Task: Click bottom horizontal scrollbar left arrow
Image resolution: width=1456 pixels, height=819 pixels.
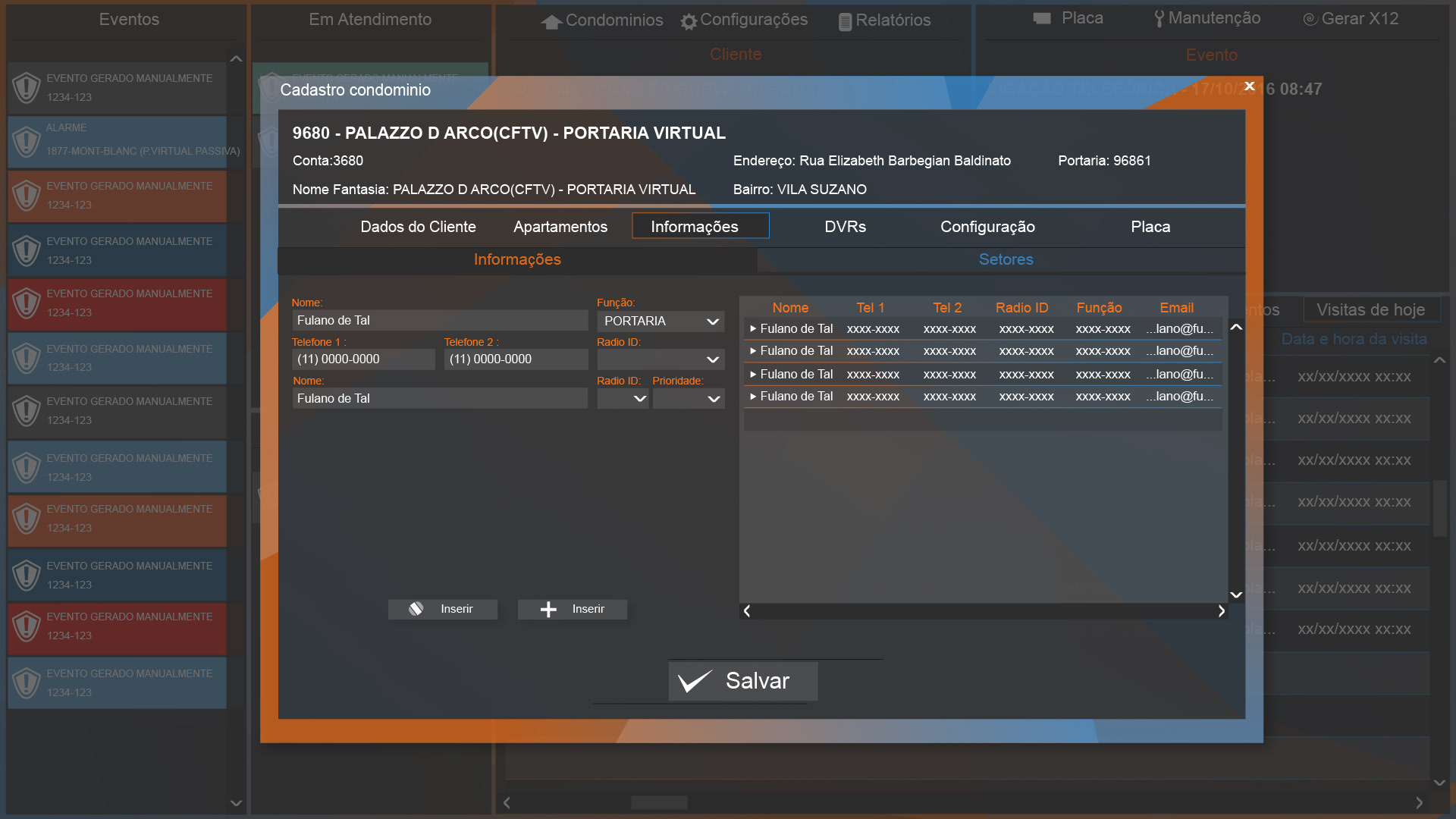Action: coord(507,802)
